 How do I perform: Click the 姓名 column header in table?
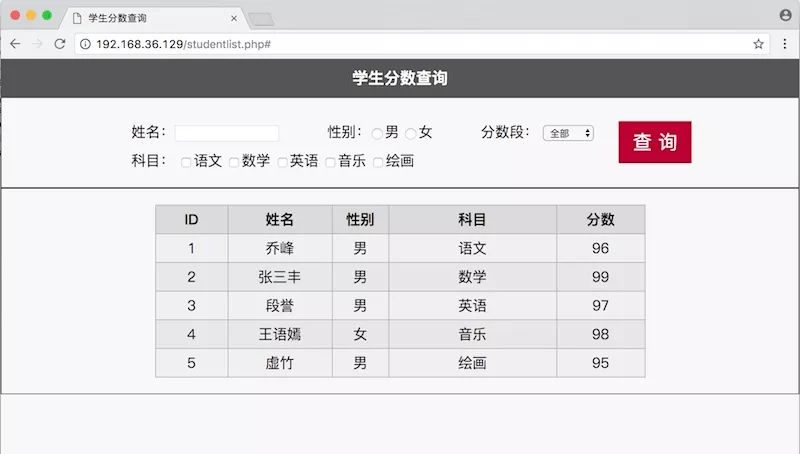click(x=280, y=219)
